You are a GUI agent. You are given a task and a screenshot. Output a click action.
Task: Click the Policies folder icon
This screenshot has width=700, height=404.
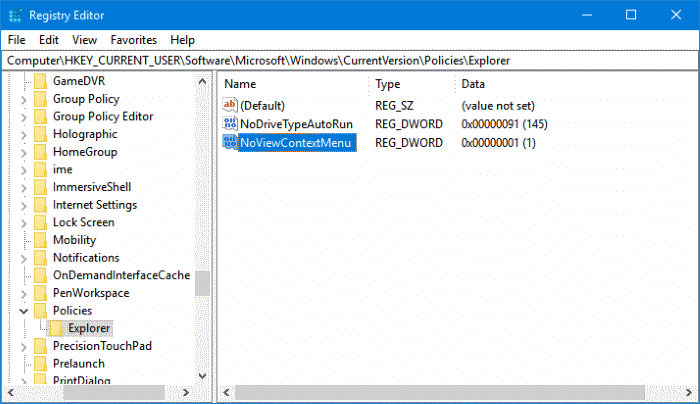pyautogui.click(x=40, y=311)
